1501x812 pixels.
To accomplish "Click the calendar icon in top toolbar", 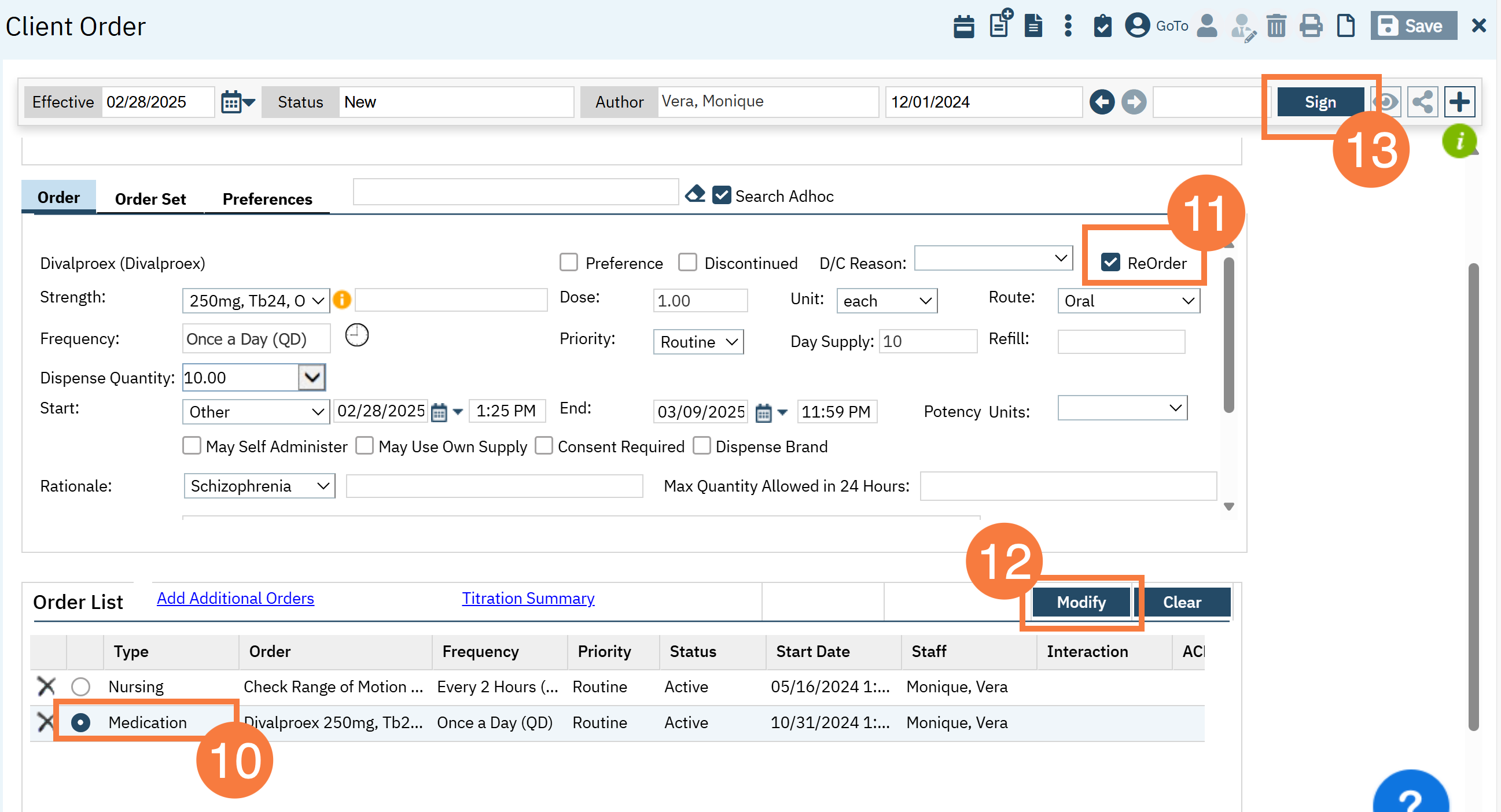I will click(964, 26).
